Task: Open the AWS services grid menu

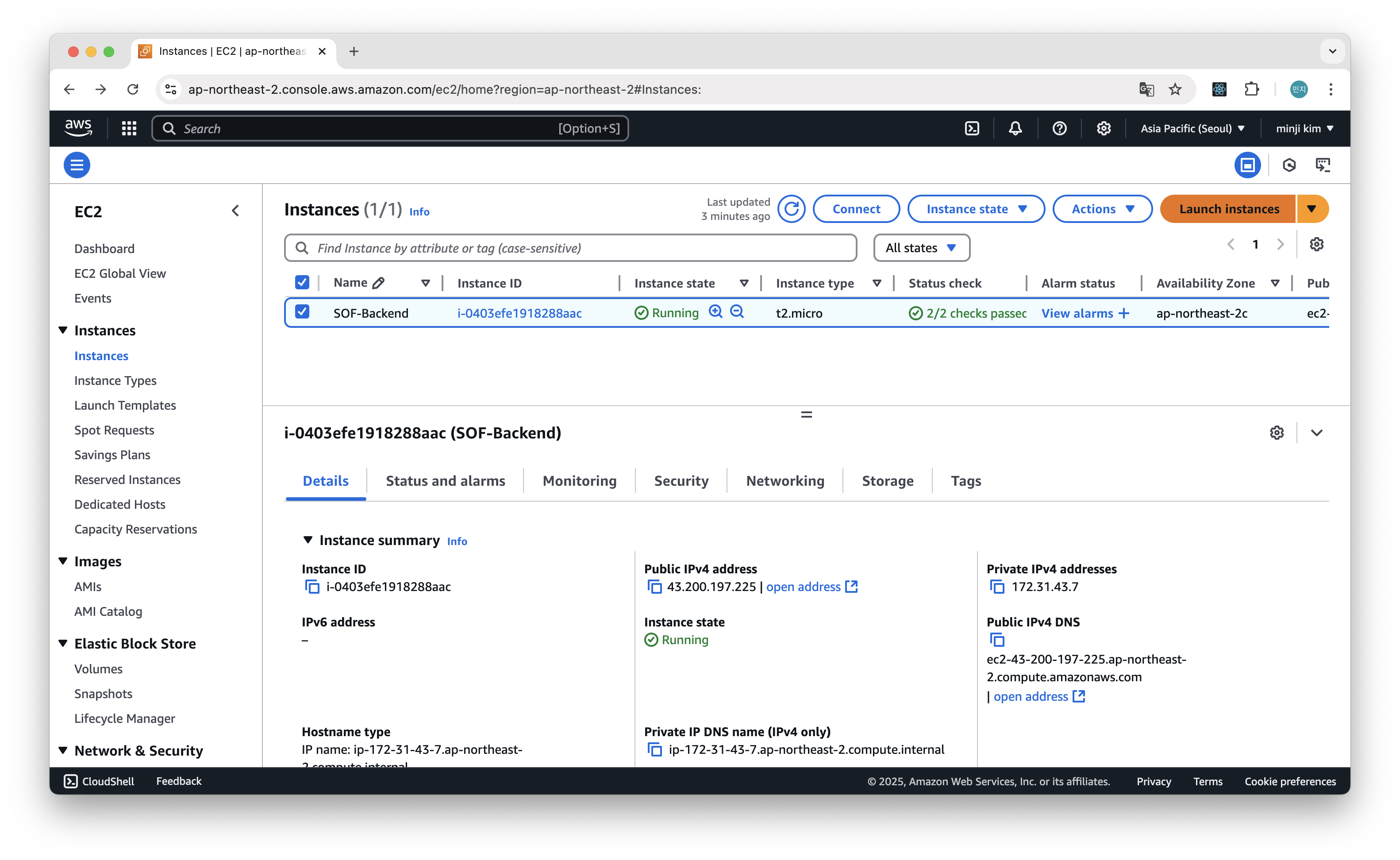Action: click(129, 129)
